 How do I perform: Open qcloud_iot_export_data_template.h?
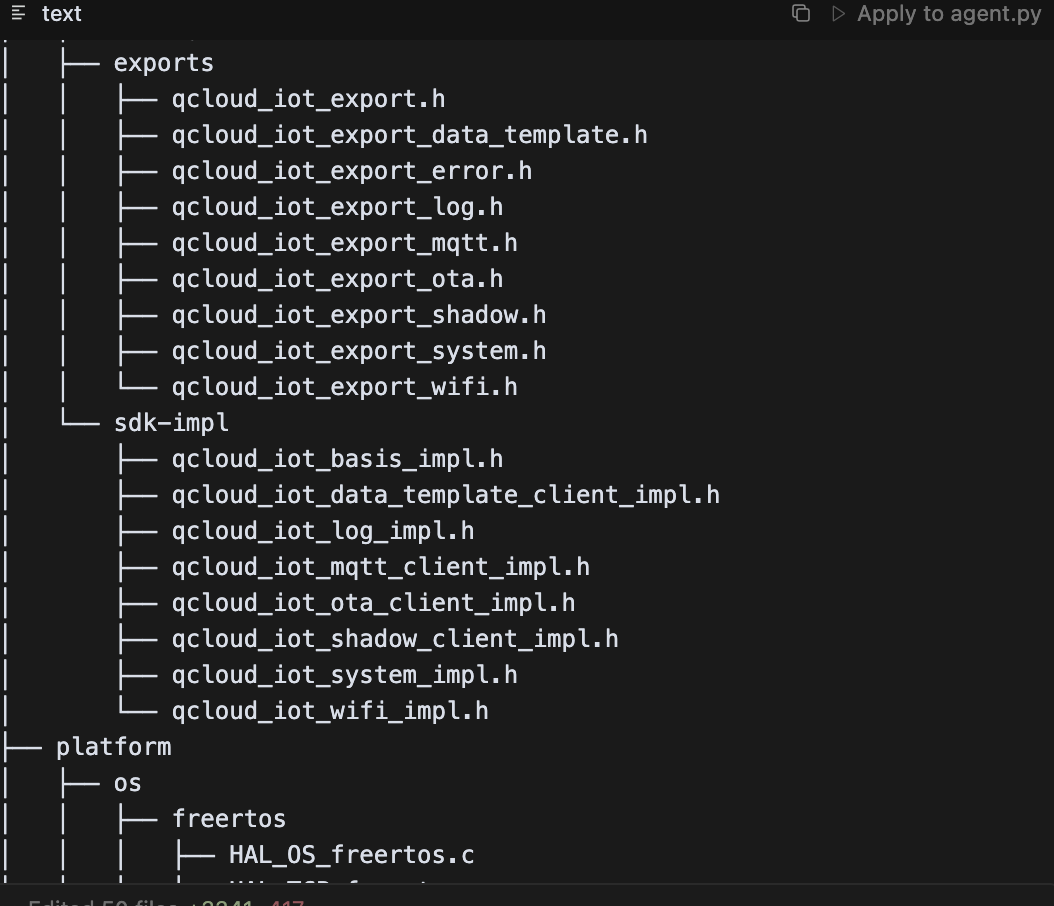click(x=410, y=134)
